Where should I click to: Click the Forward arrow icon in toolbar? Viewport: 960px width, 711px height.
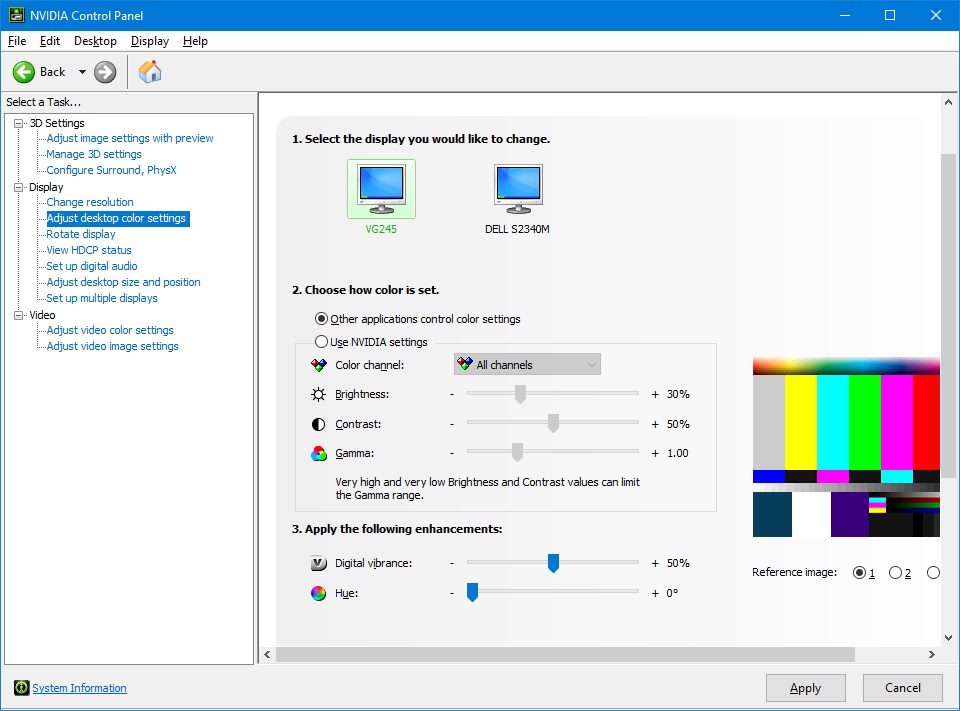click(x=105, y=72)
